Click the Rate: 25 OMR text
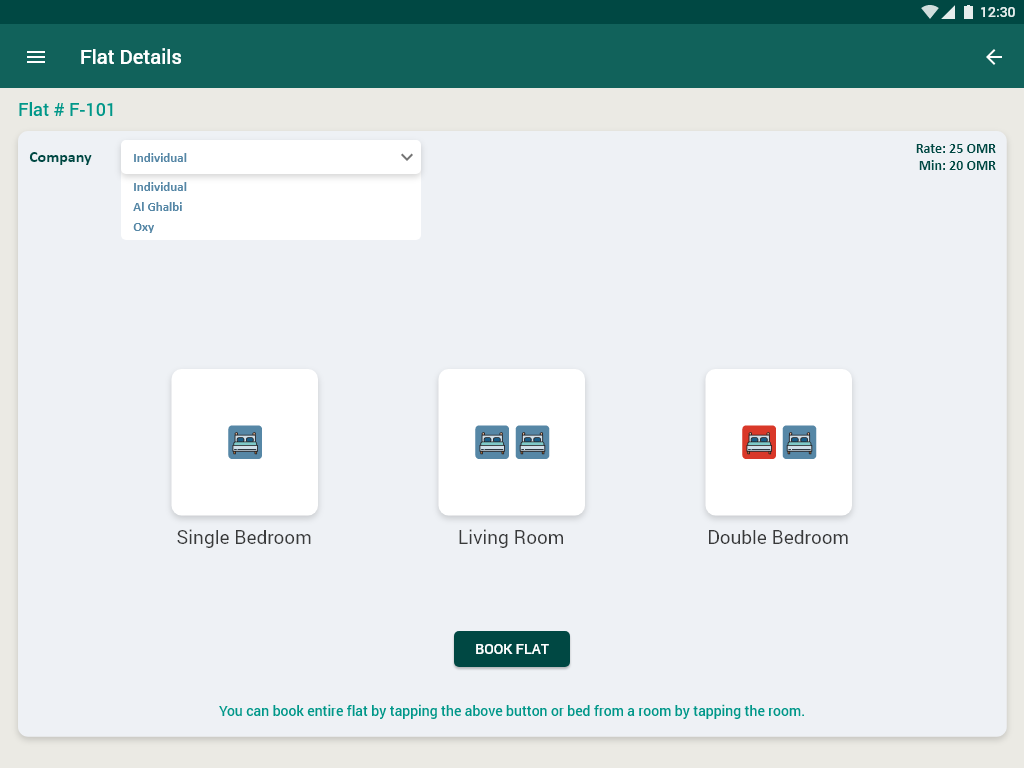Screen dimensions: 1024x768 coord(955,149)
